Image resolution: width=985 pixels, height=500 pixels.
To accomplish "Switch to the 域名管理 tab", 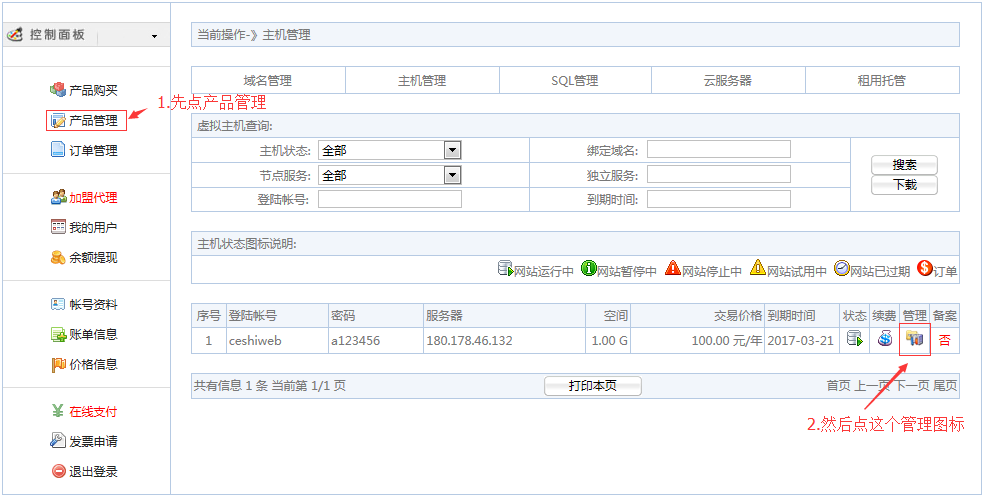I will tap(267, 81).
